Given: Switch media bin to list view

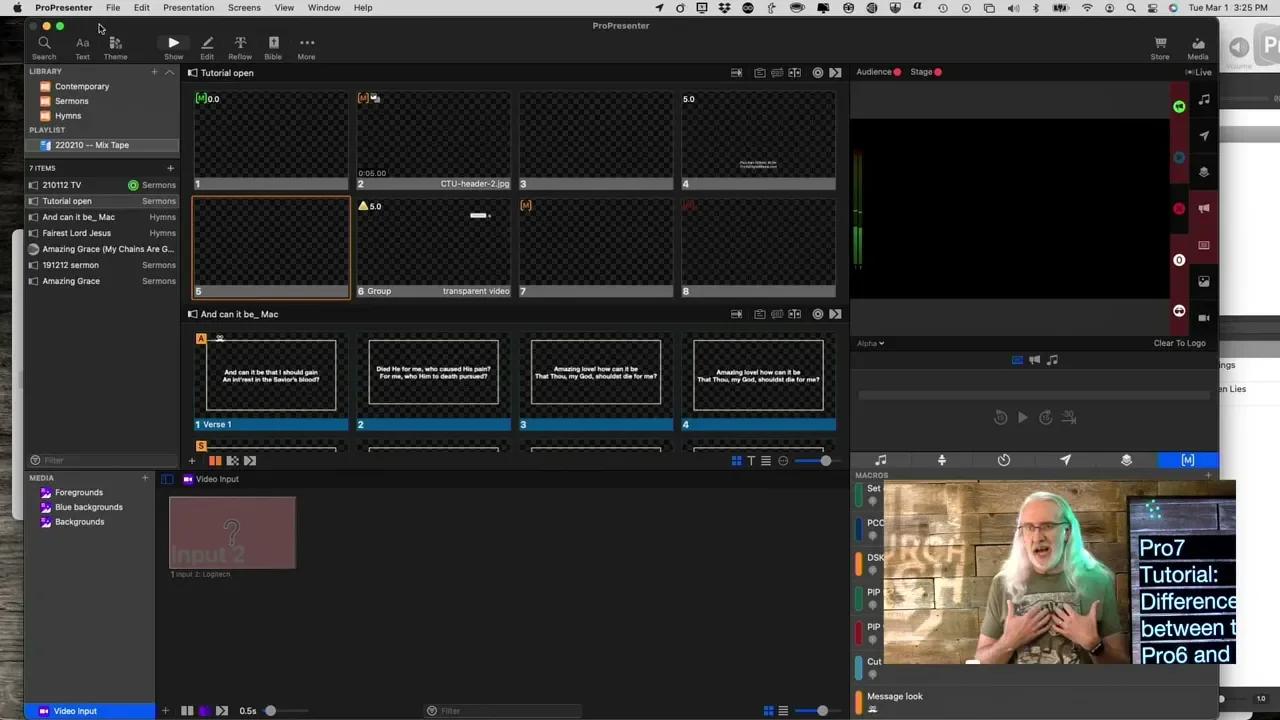Looking at the screenshot, I should point(783,711).
